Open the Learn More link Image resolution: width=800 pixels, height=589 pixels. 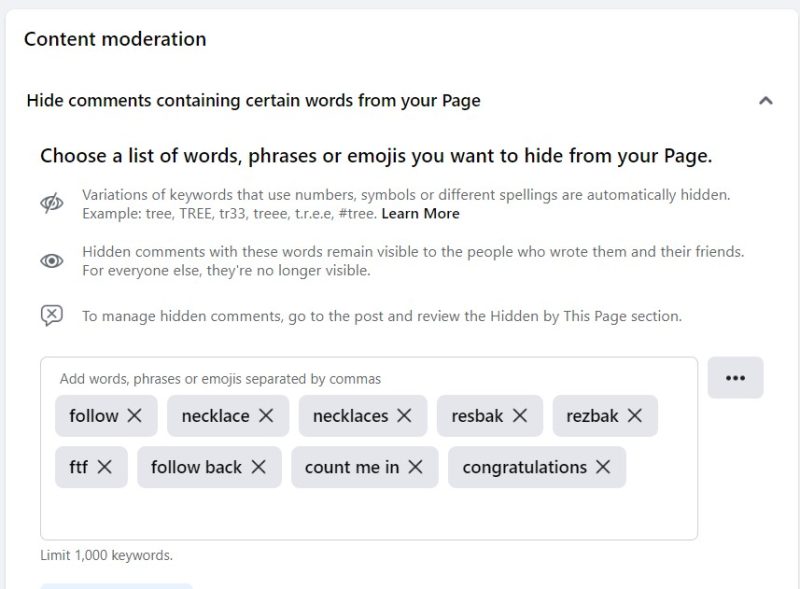[x=420, y=213]
